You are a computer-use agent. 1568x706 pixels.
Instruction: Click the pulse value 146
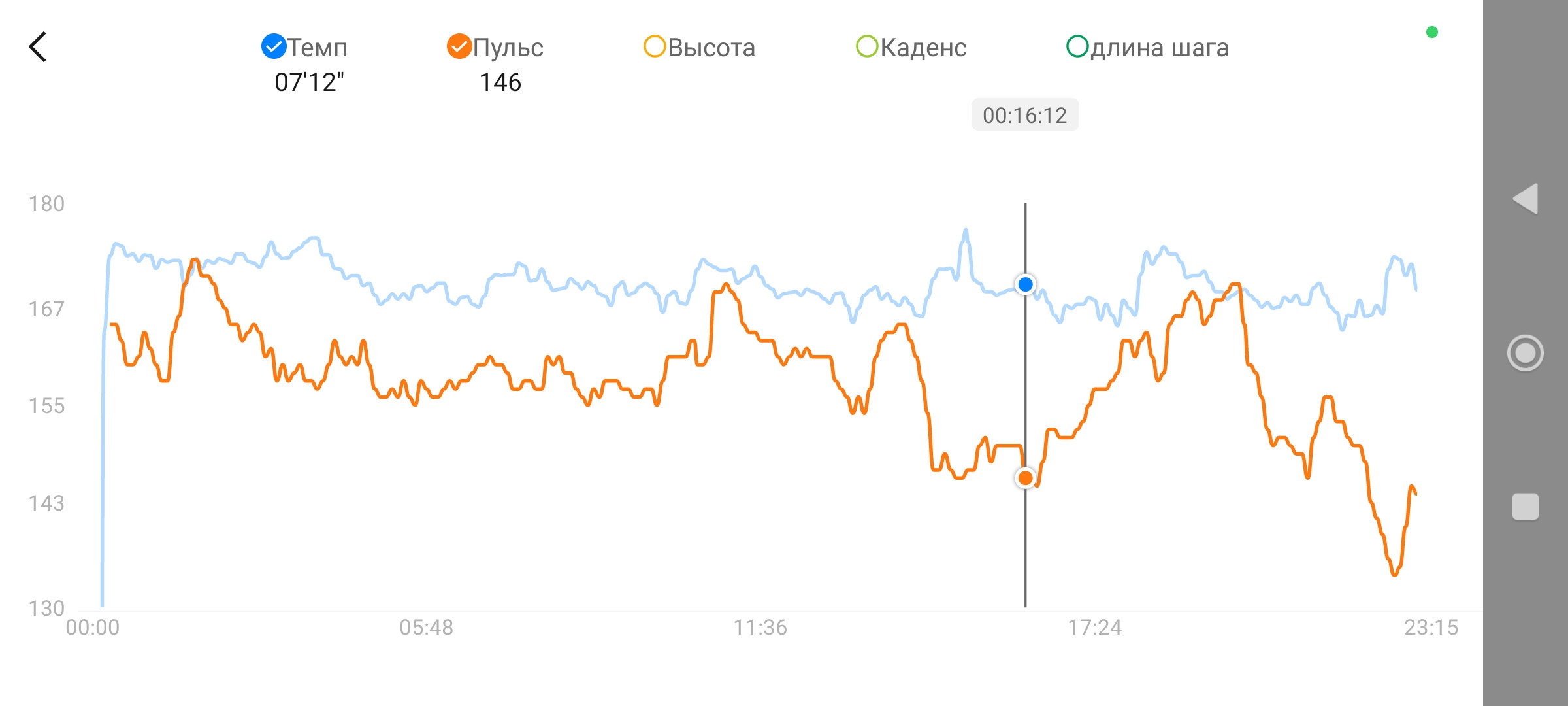coord(500,82)
